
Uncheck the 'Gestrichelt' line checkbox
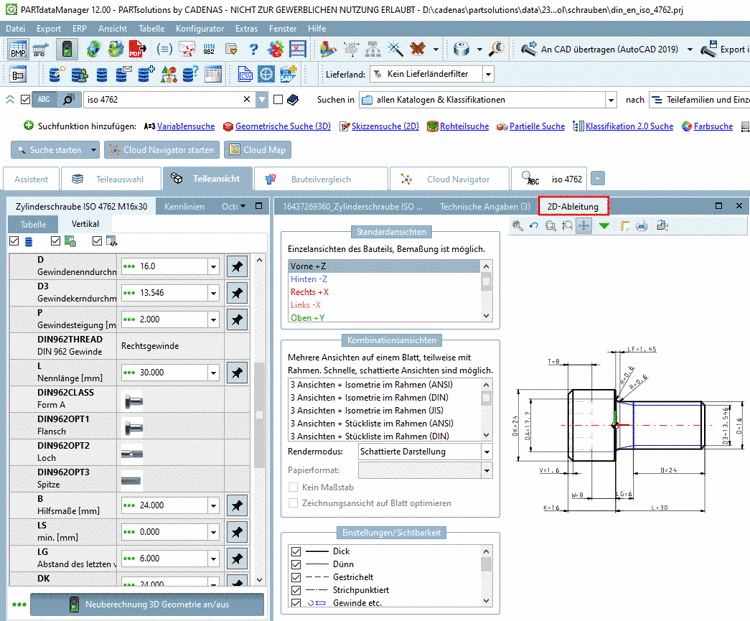click(x=295, y=577)
